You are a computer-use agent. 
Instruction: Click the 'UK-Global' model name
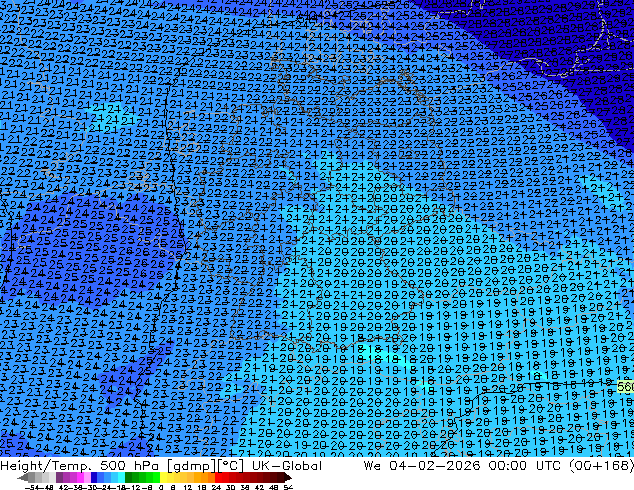[x=287, y=466]
